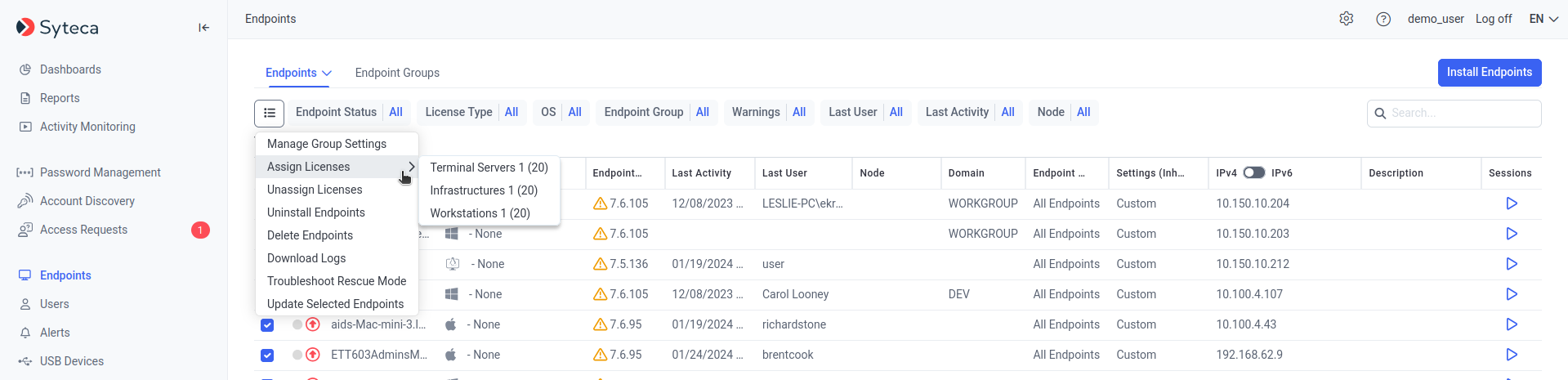Select Unassign Licenses menu entry
Screen dimensions: 1568x380
pyautogui.click(x=337, y=190)
